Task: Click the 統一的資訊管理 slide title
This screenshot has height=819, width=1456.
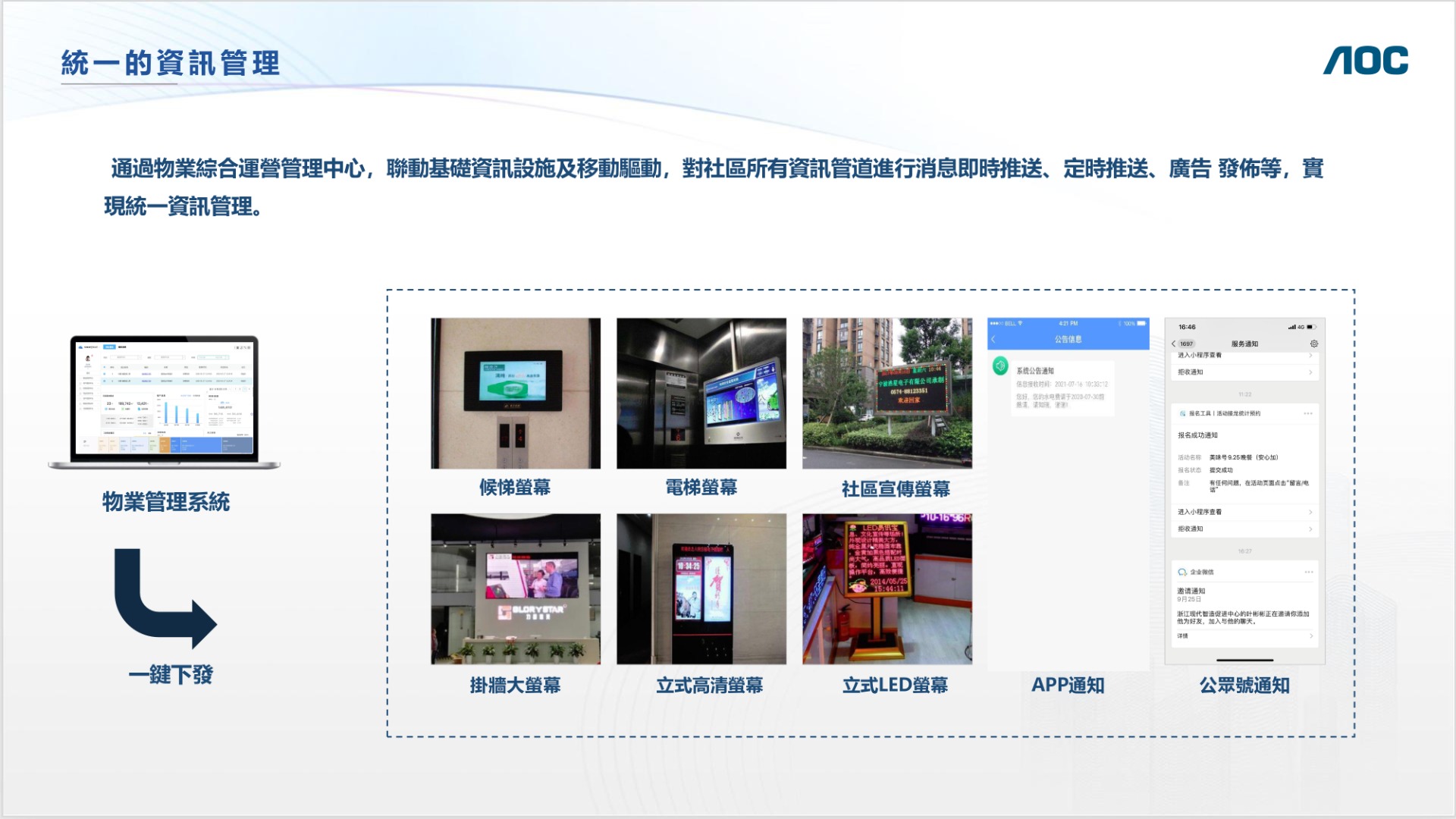Action: [x=171, y=63]
